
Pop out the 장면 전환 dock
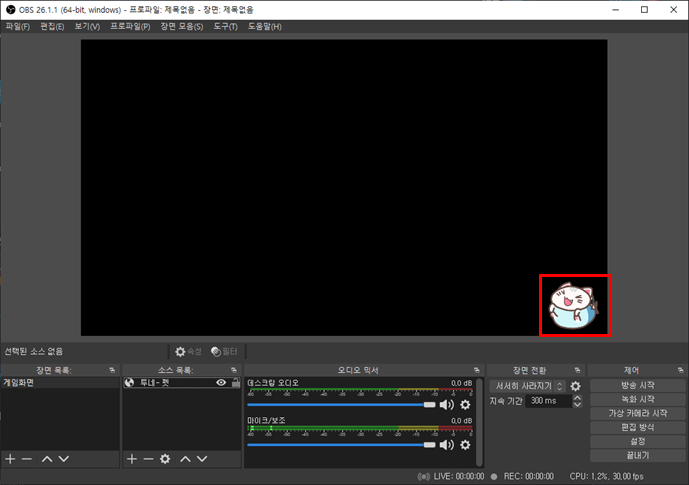[577, 370]
